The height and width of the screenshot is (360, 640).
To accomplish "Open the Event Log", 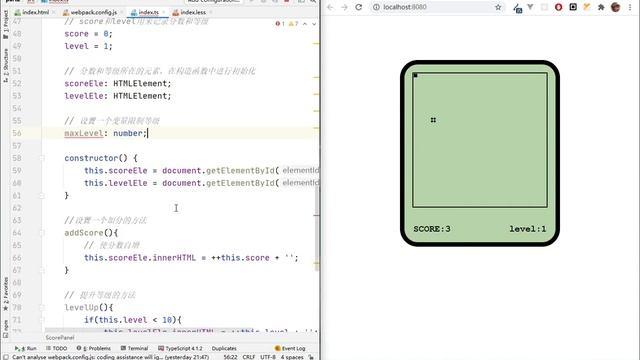I will pyautogui.click(x=290, y=348).
